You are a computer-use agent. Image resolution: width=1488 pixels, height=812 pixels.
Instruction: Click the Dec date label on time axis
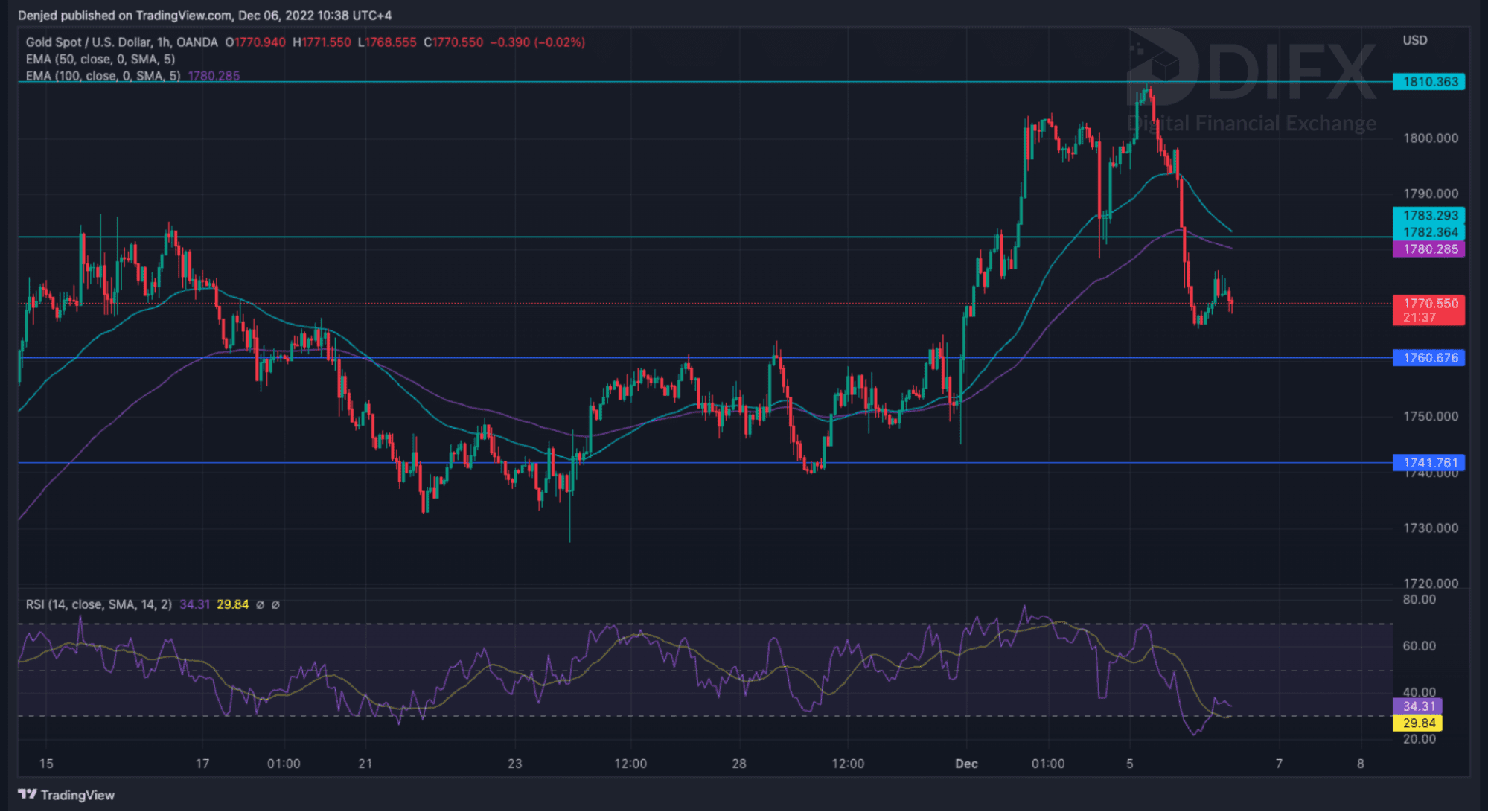click(966, 764)
